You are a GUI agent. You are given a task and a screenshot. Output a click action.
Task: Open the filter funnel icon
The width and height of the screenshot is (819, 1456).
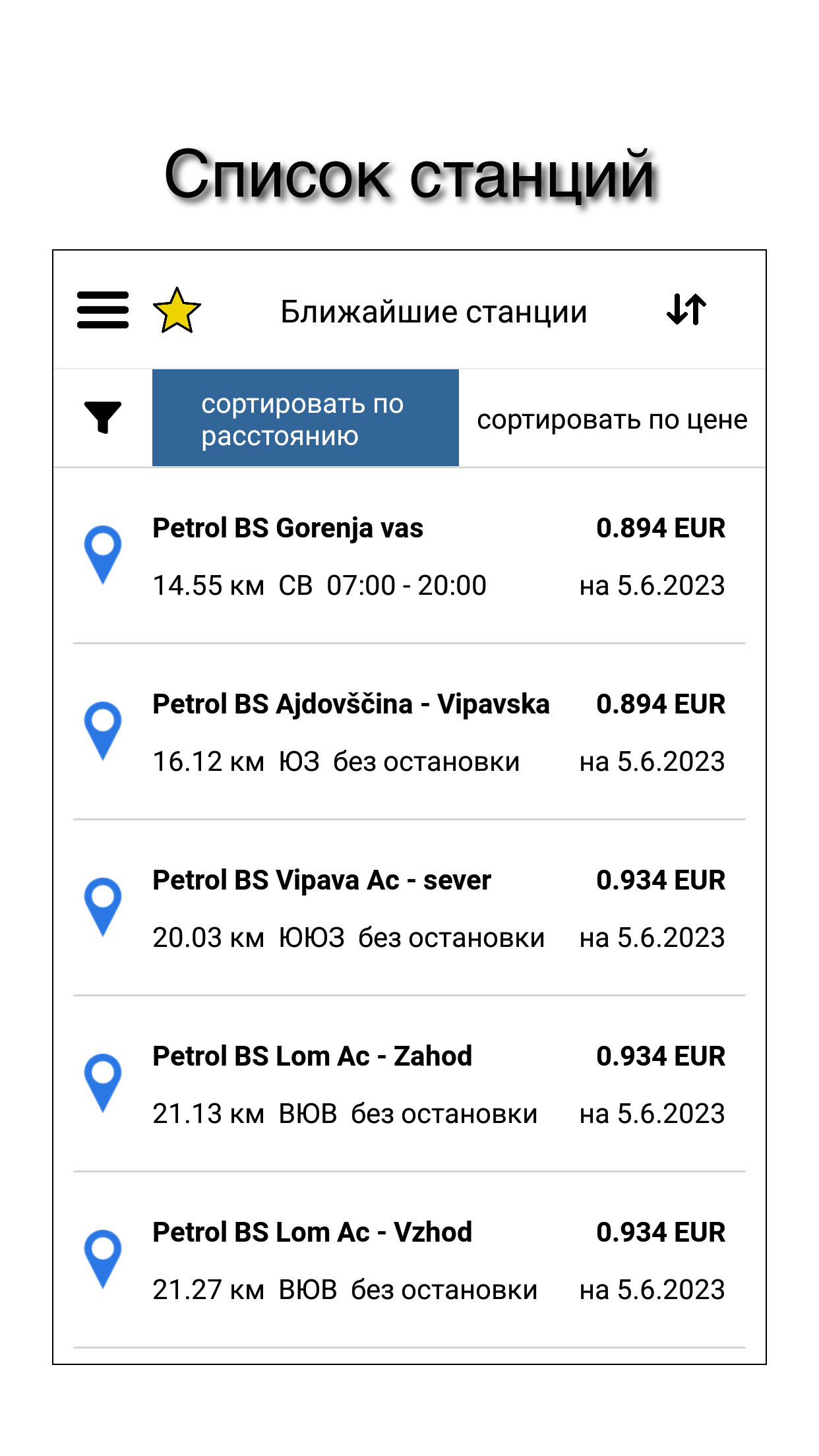pyautogui.click(x=103, y=417)
